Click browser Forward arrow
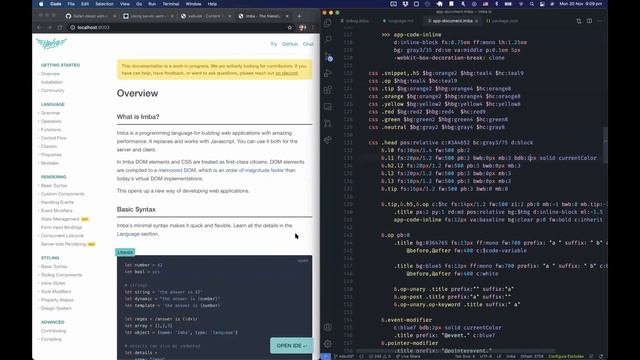Image resolution: width=640 pixels, height=360 pixels. pyautogui.click(x=49, y=27)
